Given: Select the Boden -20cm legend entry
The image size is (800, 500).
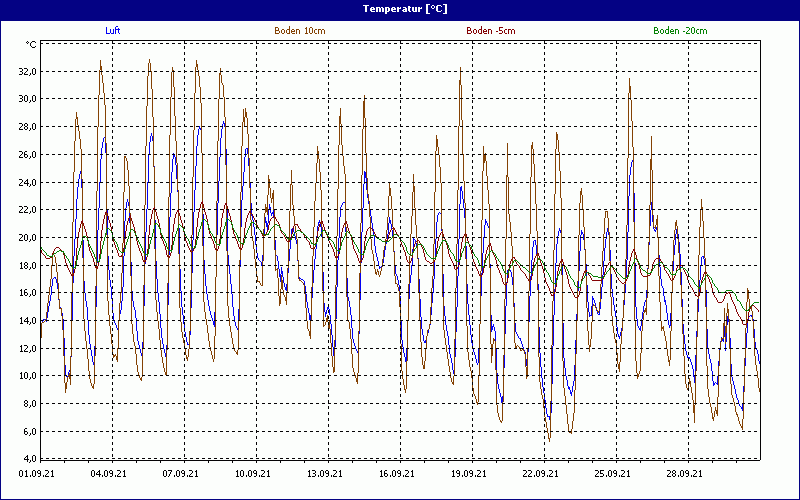Looking at the screenshot, I should [680, 31].
